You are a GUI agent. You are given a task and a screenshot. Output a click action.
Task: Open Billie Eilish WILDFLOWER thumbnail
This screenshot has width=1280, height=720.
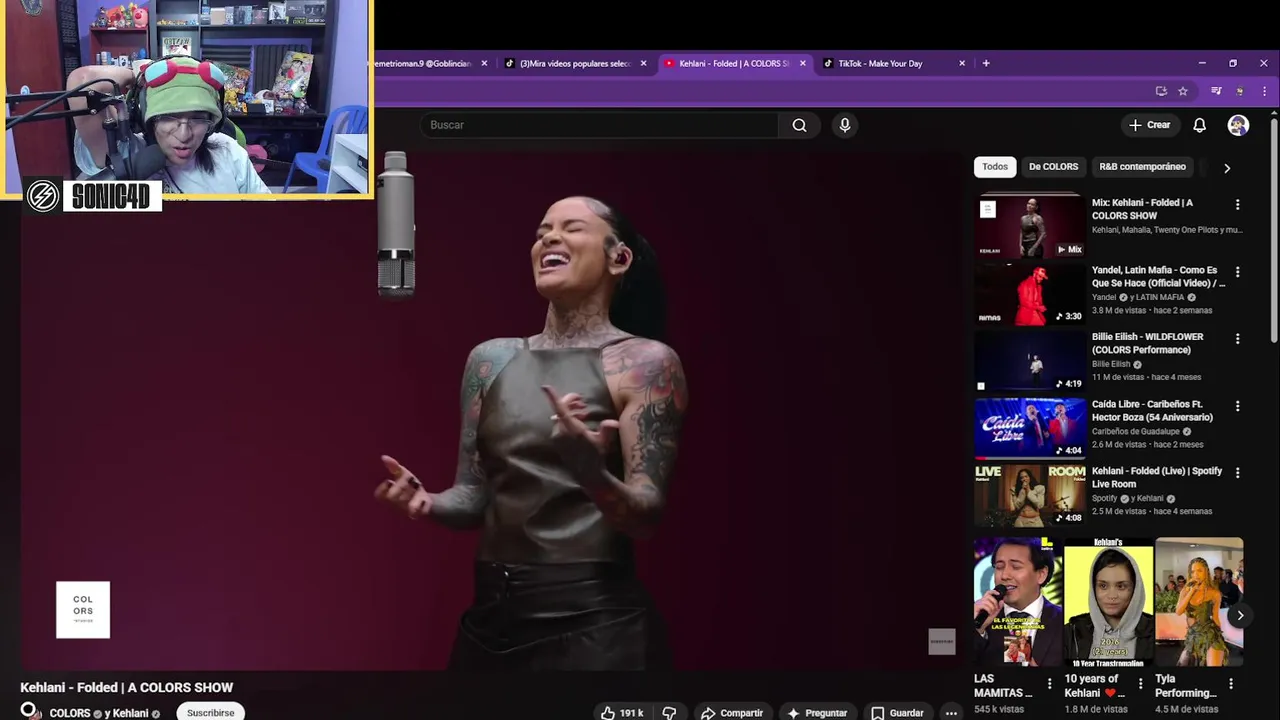point(1030,360)
